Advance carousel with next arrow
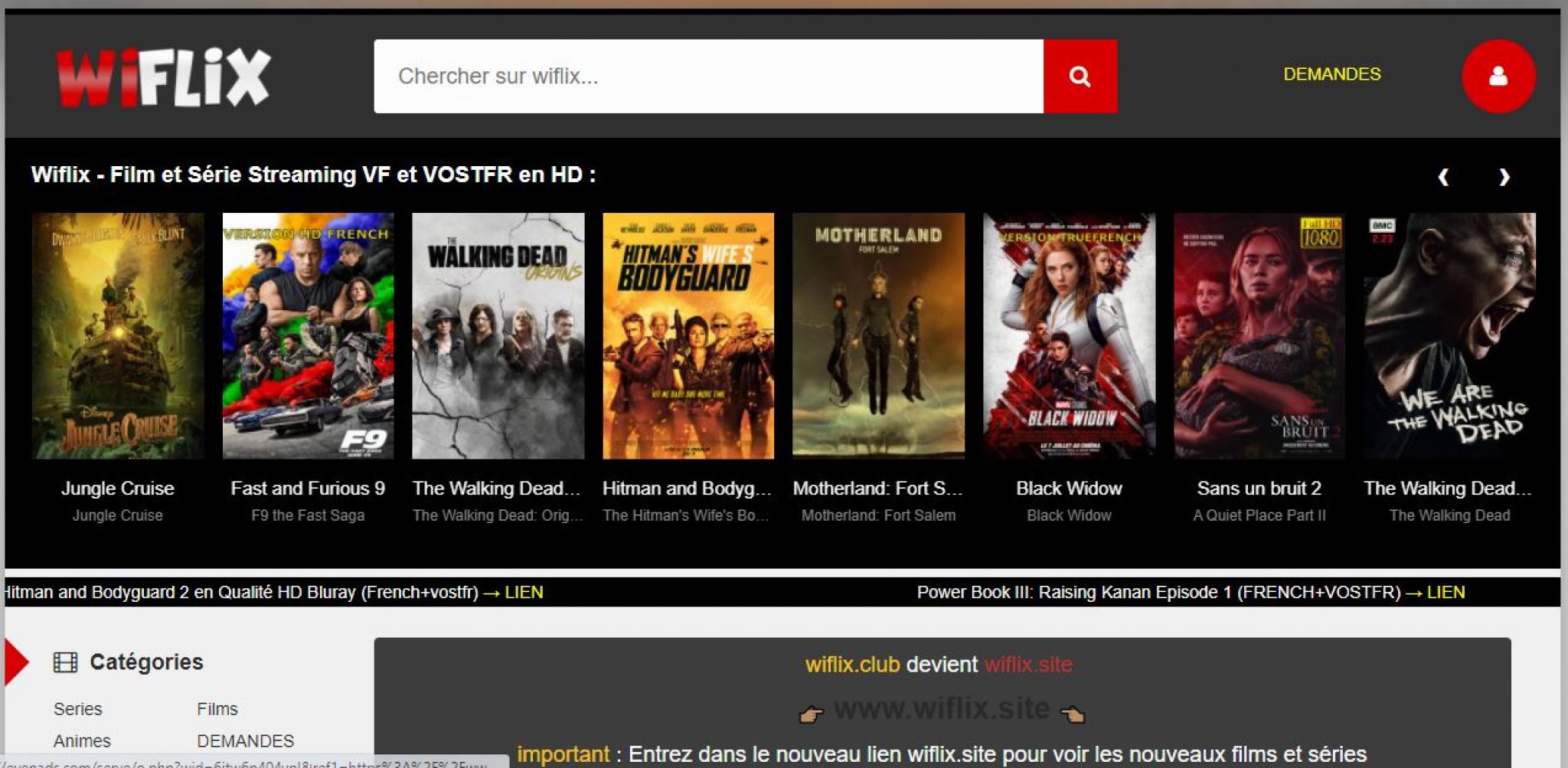 pyautogui.click(x=1504, y=177)
